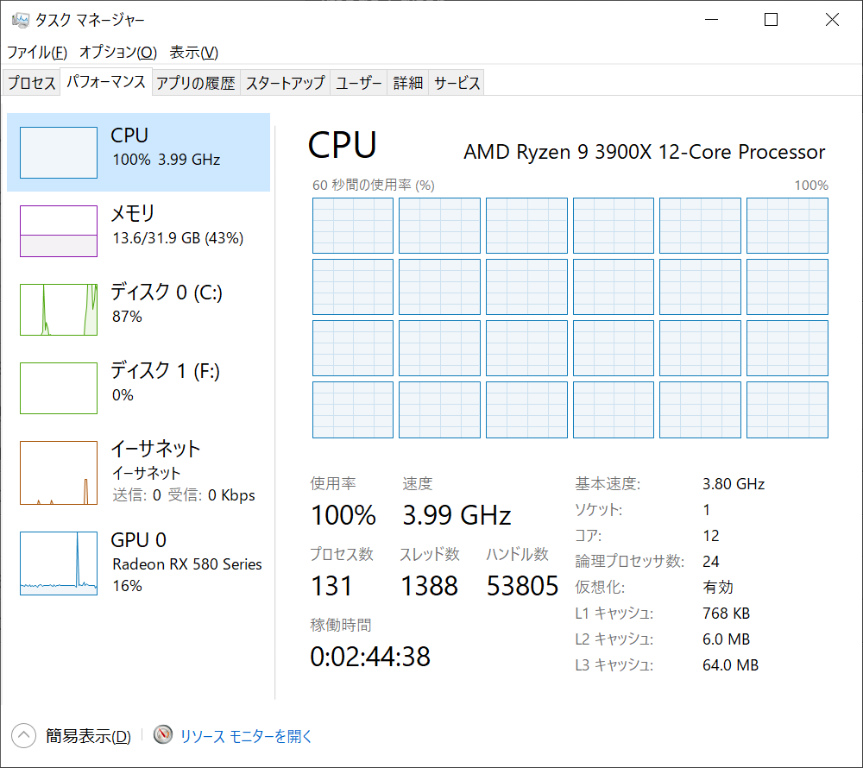Switch to the アプリの履歴 tab
The height and width of the screenshot is (768, 863).
[x=195, y=84]
